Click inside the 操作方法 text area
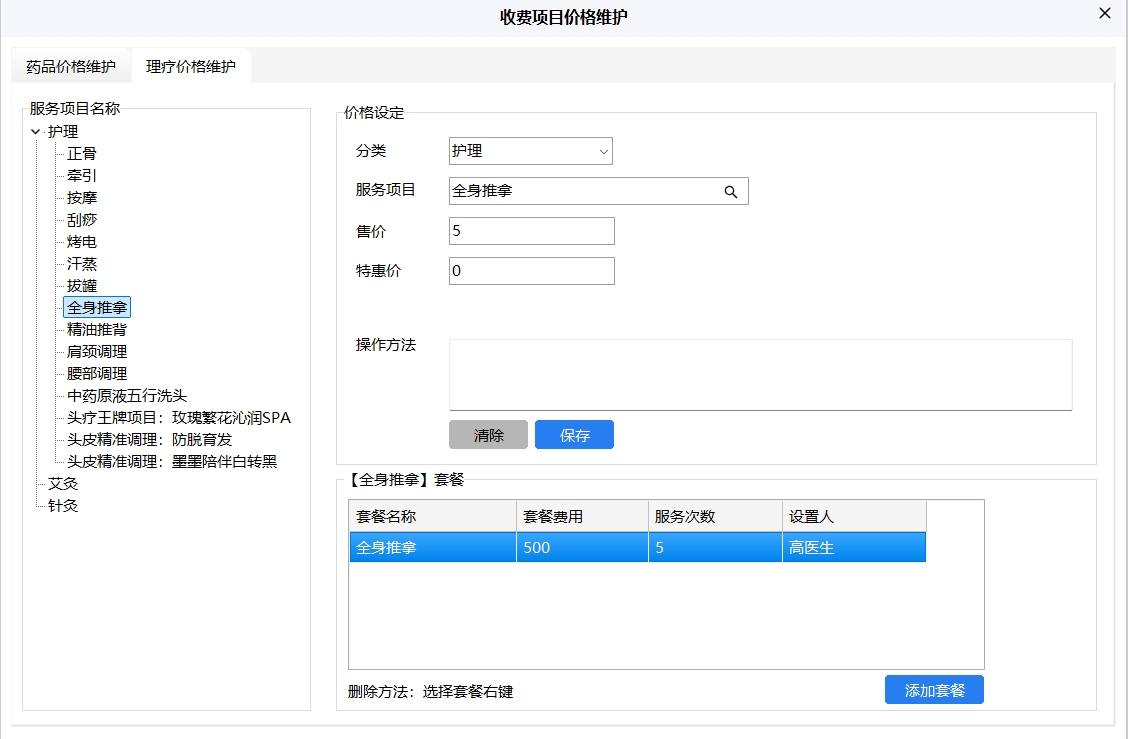Viewport: 1129px width, 739px height. click(x=762, y=374)
